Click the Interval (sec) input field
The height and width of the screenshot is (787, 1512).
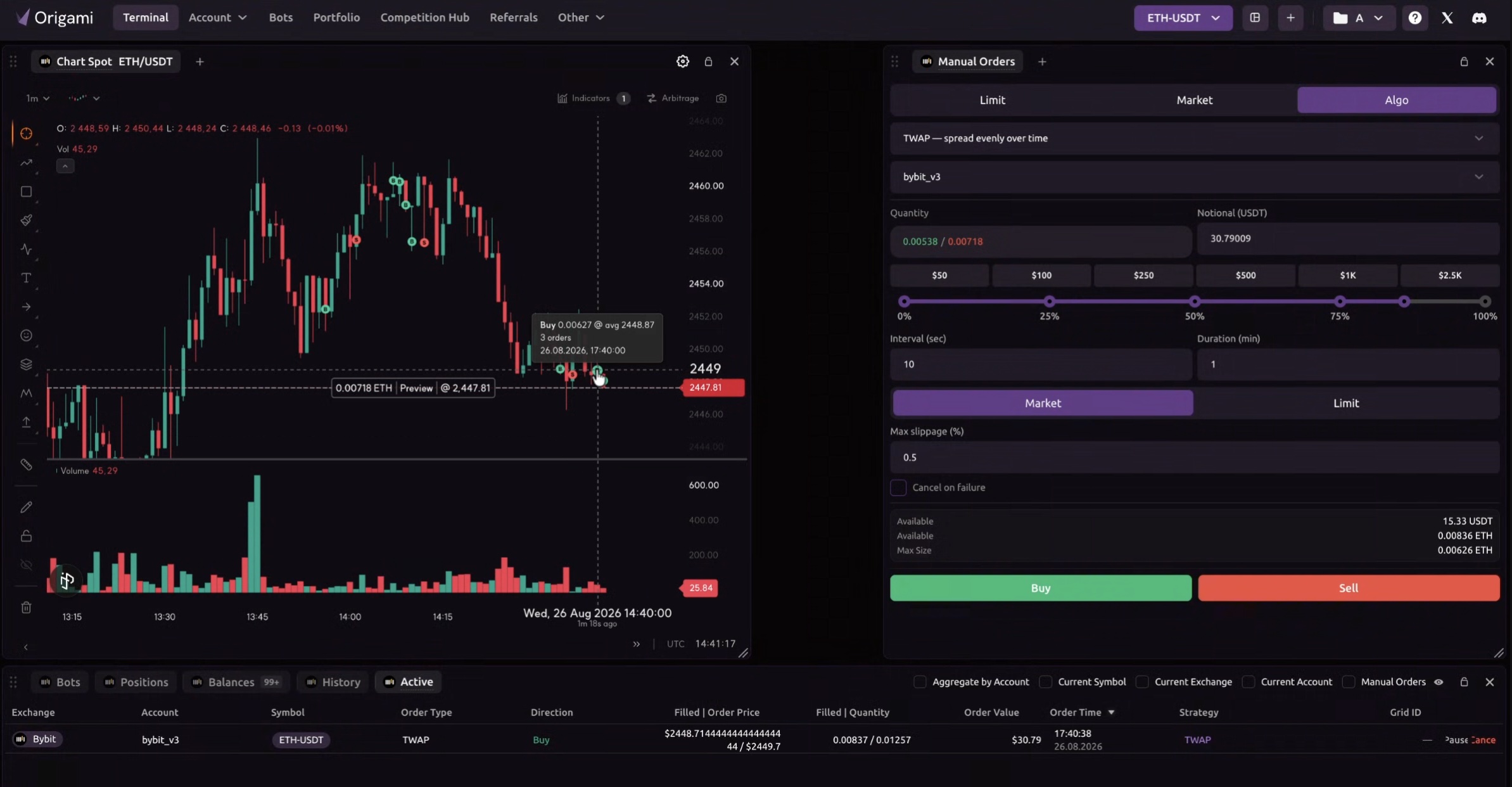click(x=1041, y=364)
